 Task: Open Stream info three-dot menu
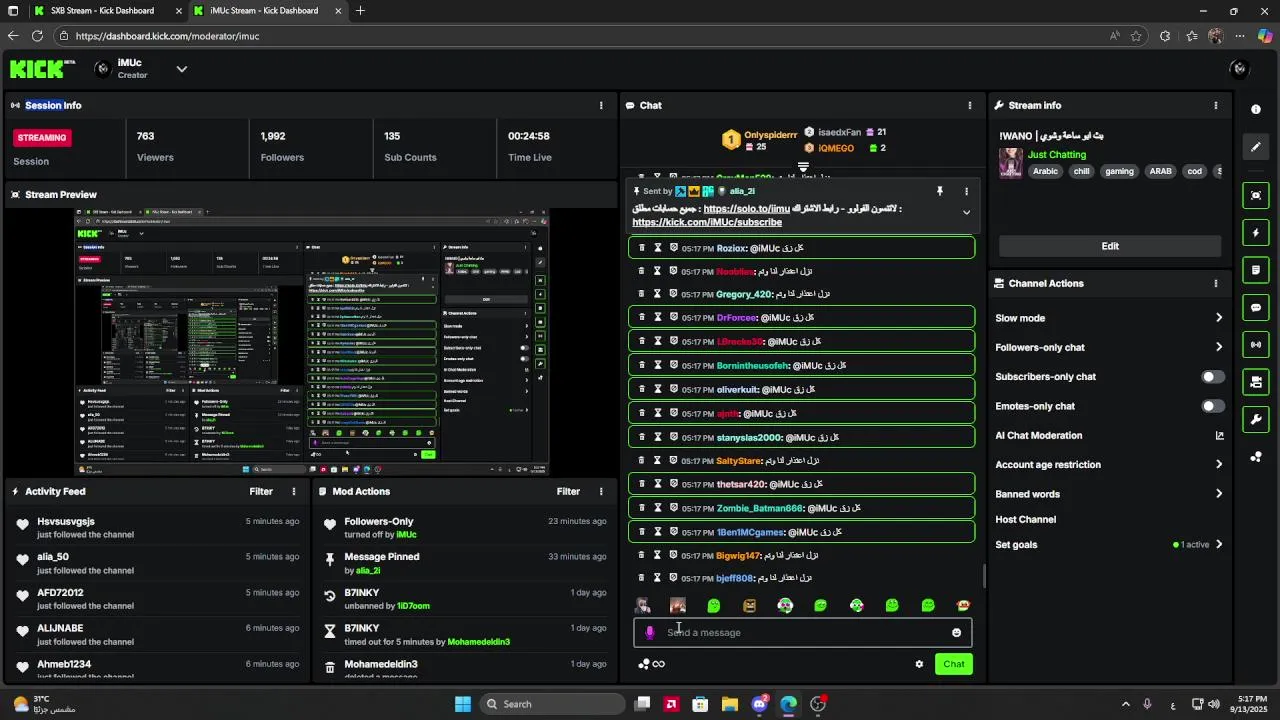point(1216,105)
